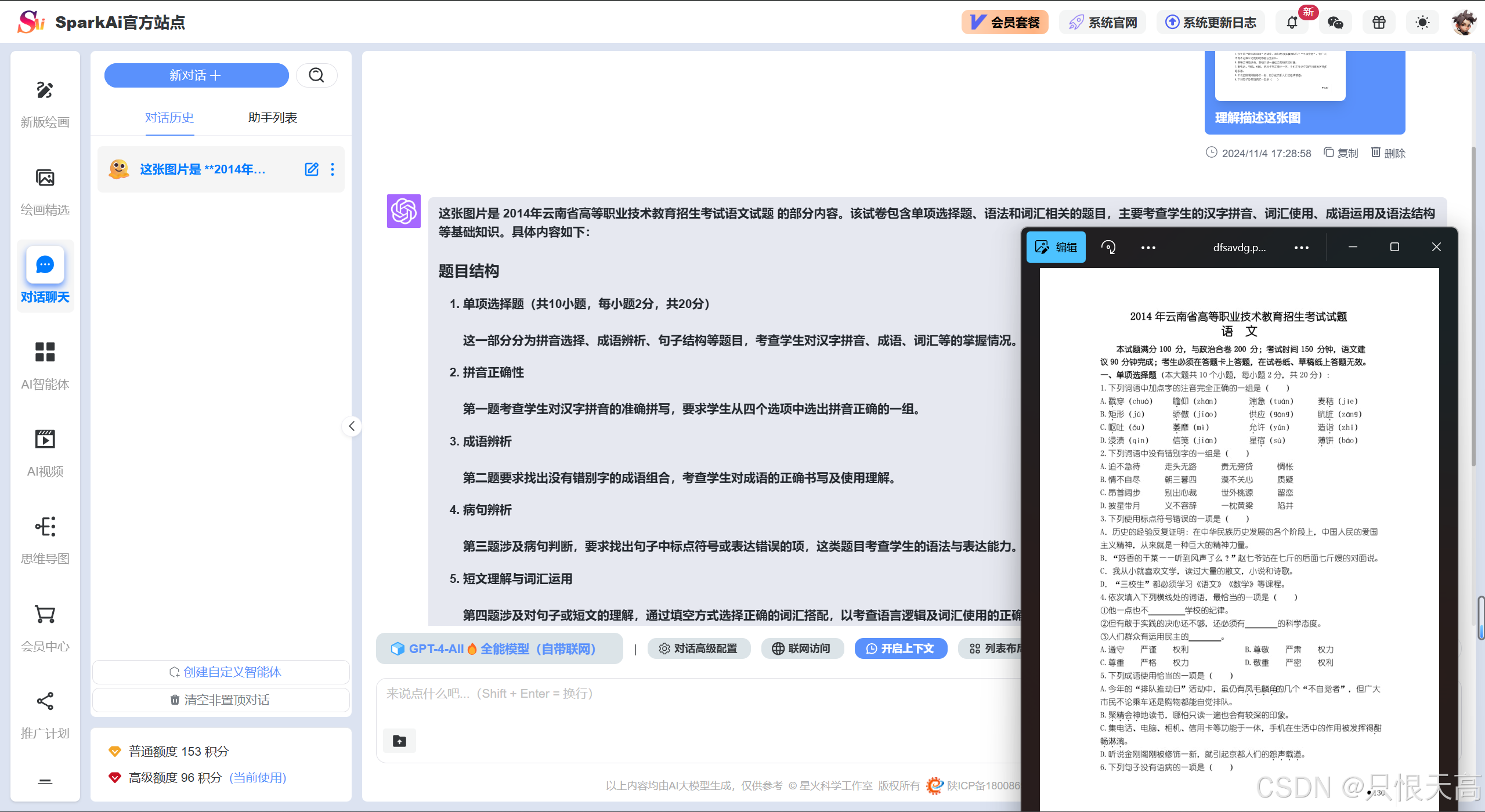Open 绘画精选 gallery from sidebar
This screenshot has width=1485, height=812.
tap(45, 191)
